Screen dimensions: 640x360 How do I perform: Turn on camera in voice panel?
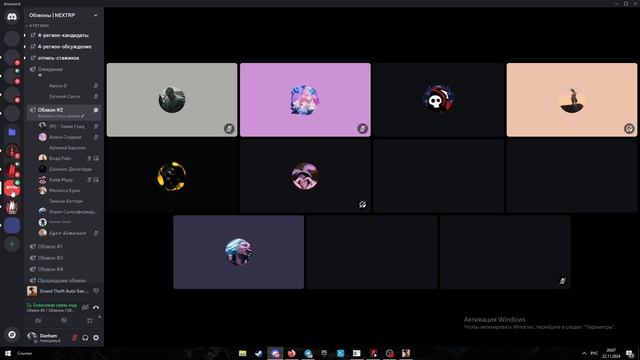(38, 321)
